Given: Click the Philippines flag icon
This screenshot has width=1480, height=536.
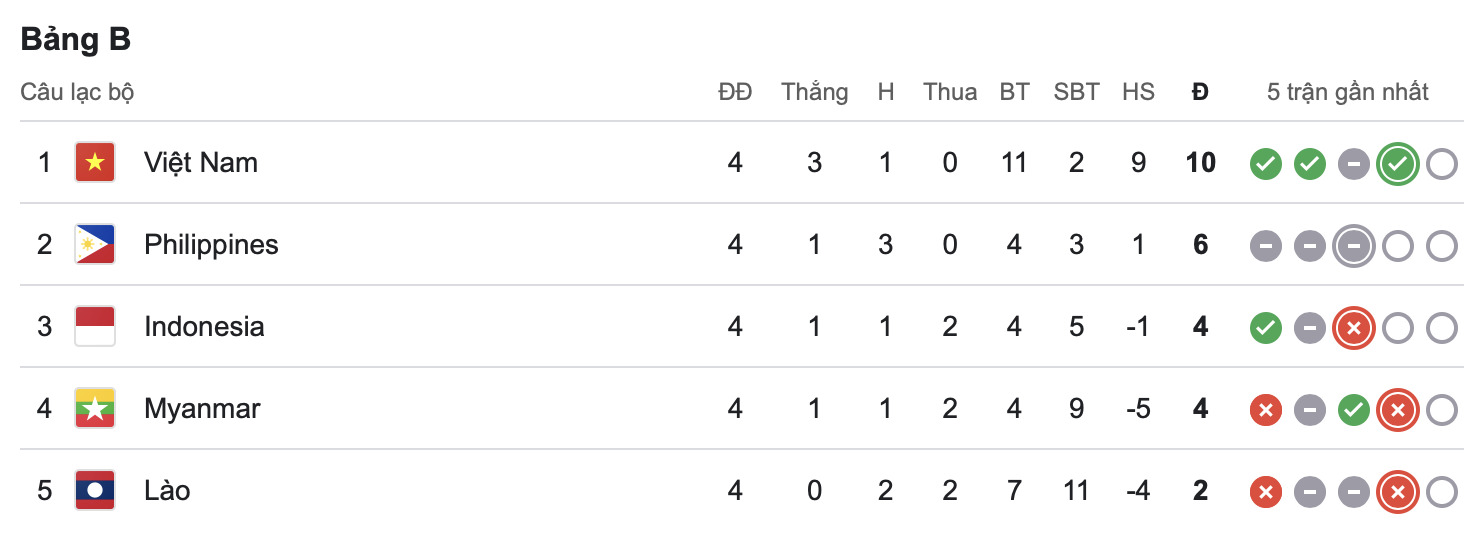Looking at the screenshot, I should coord(95,245).
